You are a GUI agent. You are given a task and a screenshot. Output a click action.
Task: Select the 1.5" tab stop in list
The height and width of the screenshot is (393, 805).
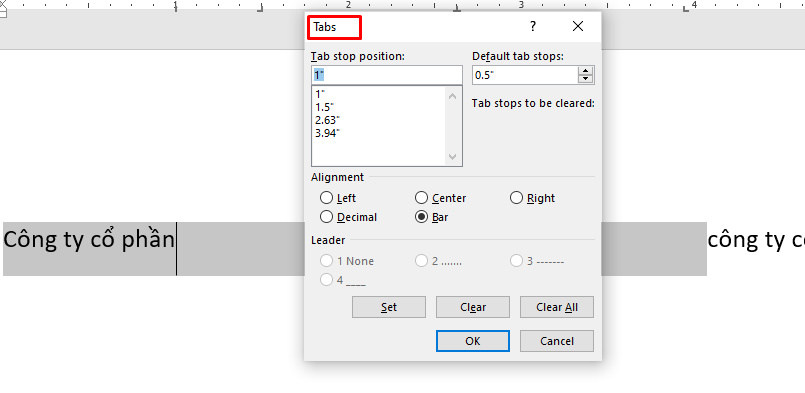pyautogui.click(x=323, y=107)
